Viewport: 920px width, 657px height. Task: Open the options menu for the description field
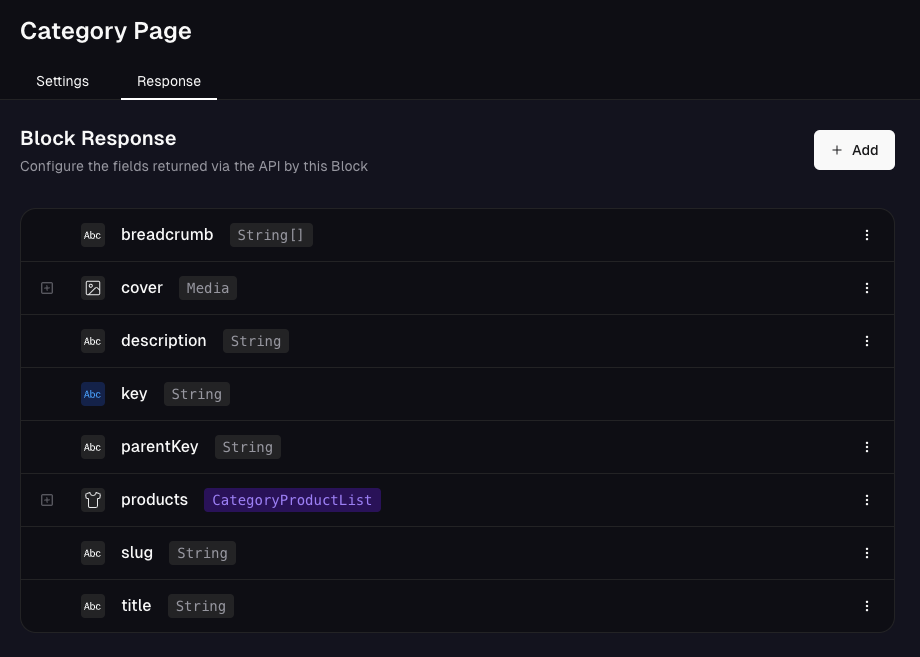866,341
